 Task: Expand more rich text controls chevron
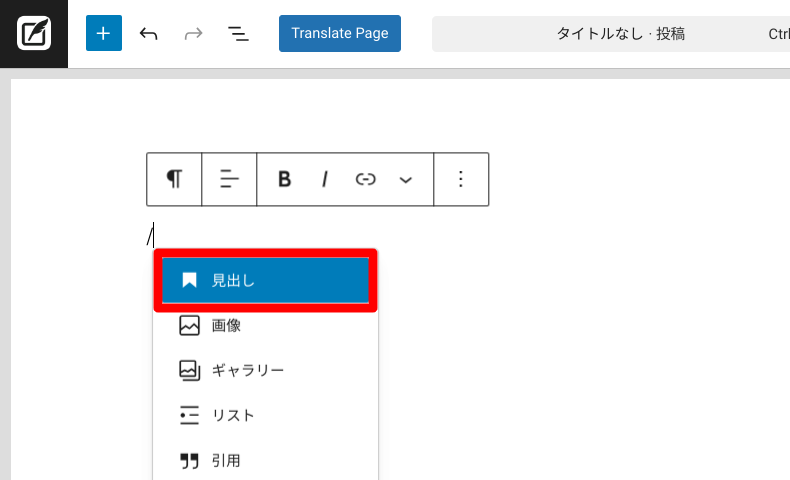pos(406,179)
